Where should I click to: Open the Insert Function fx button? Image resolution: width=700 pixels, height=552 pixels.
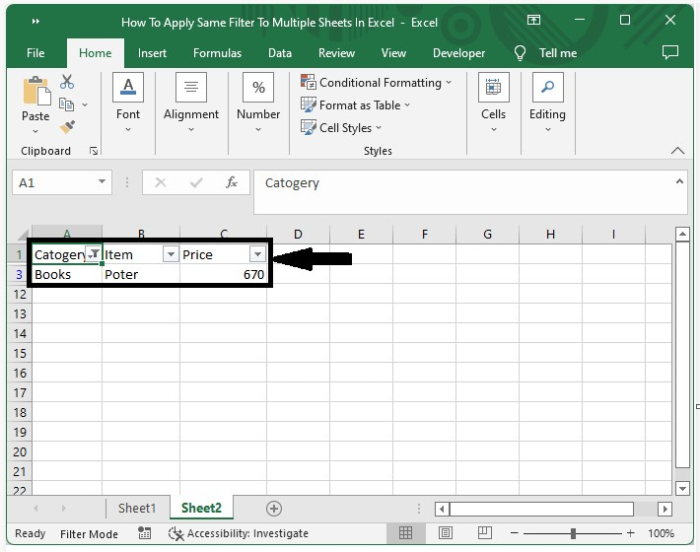pyautogui.click(x=231, y=182)
